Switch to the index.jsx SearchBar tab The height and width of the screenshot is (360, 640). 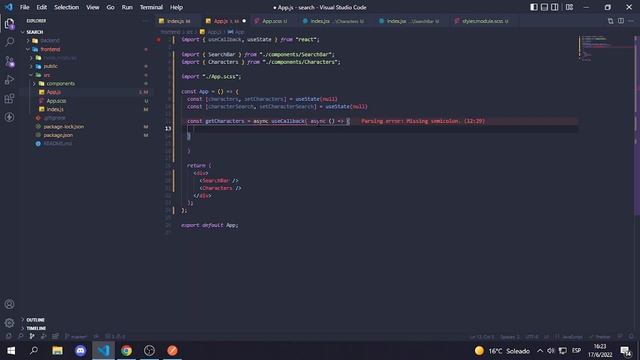click(411, 21)
